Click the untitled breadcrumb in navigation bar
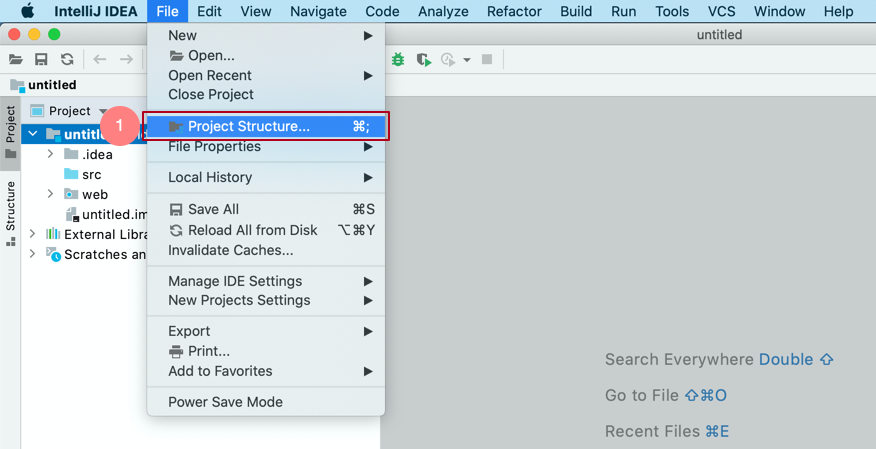This screenshot has width=876, height=449. click(44, 85)
